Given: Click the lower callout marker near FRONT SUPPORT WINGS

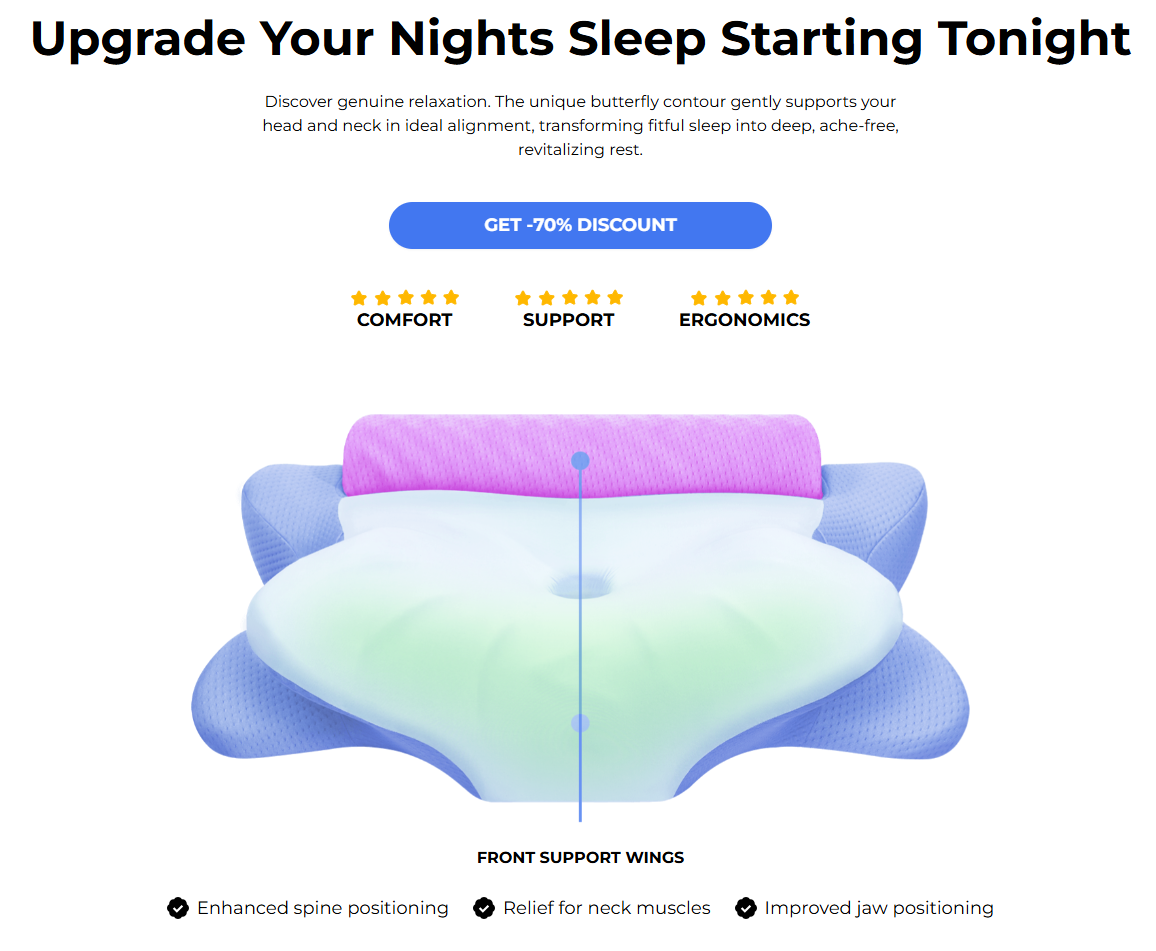Looking at the screenshot, I should tap(580, 723).
